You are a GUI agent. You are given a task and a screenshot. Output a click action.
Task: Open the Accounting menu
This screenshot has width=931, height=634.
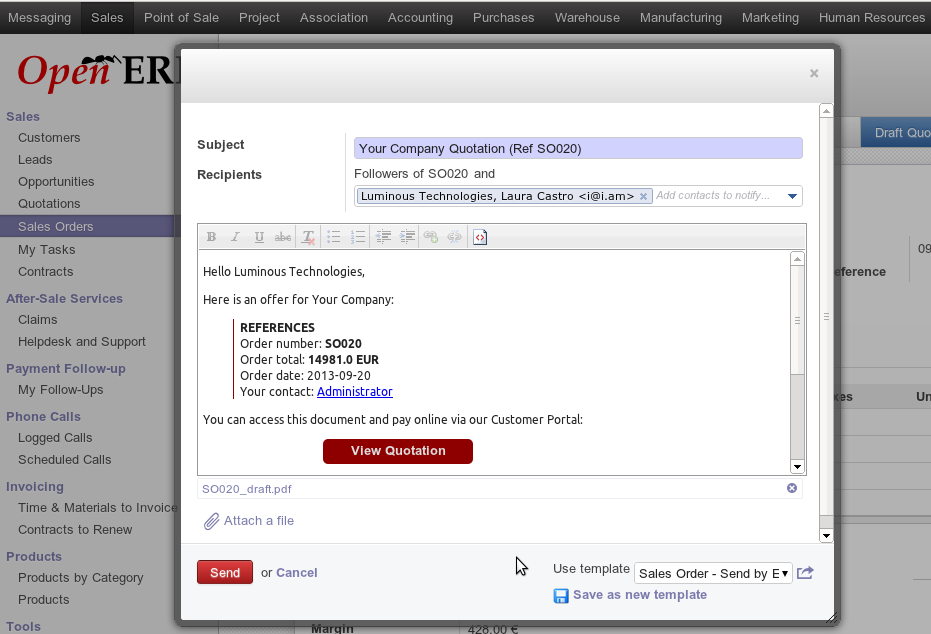pos(420,17)
